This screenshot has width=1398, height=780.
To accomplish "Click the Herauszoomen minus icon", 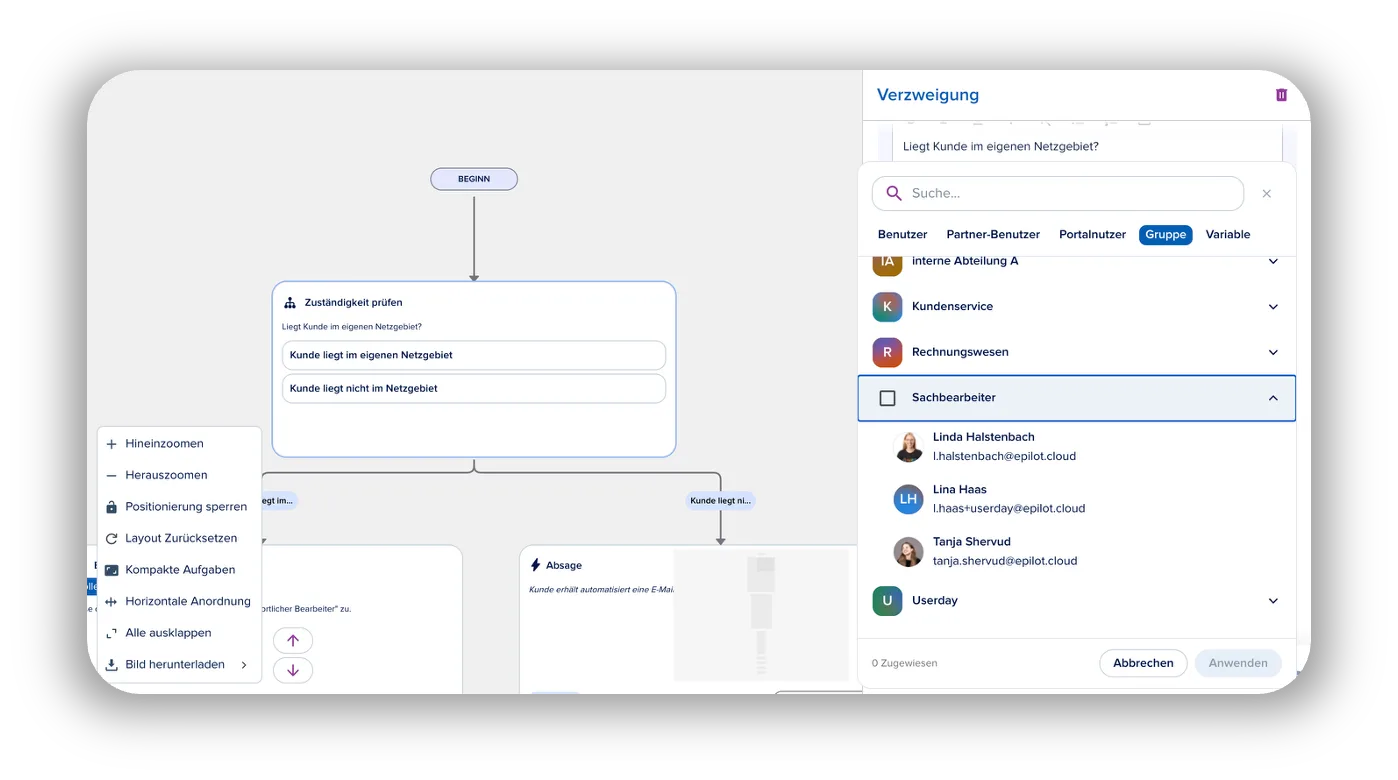I will tap(112, 476).
